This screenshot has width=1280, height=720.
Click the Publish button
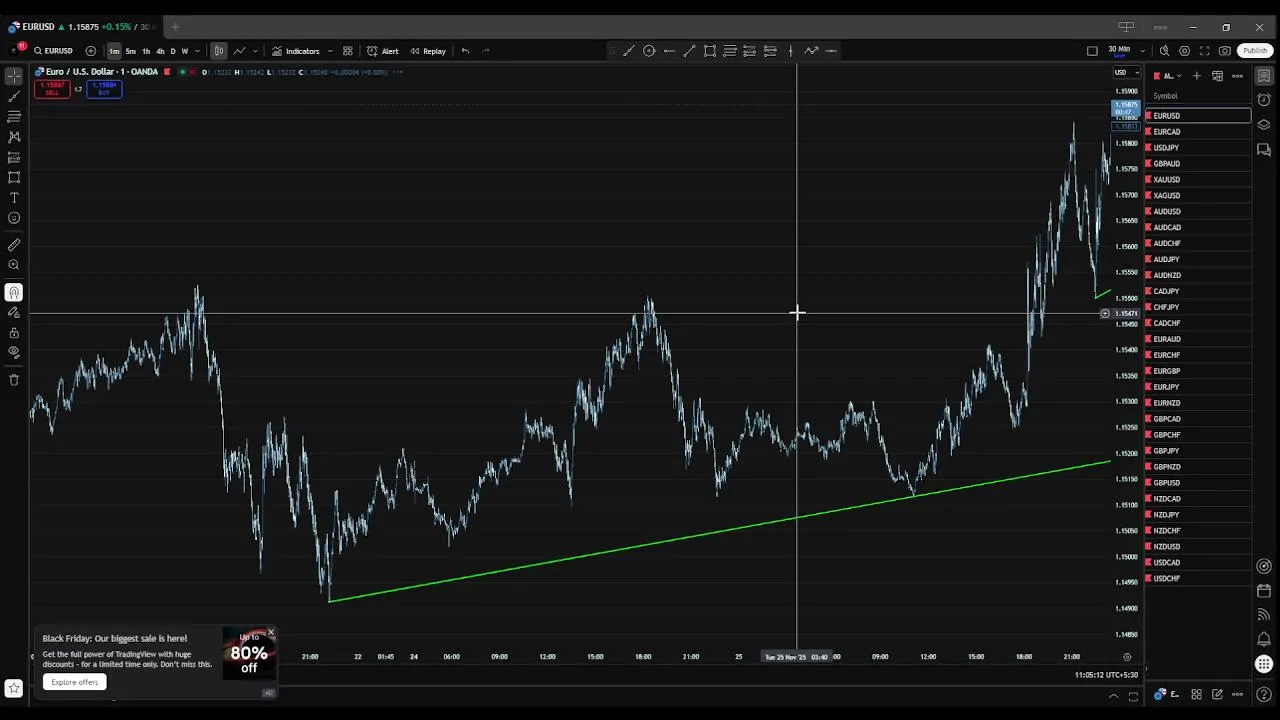click(1255, 51)
